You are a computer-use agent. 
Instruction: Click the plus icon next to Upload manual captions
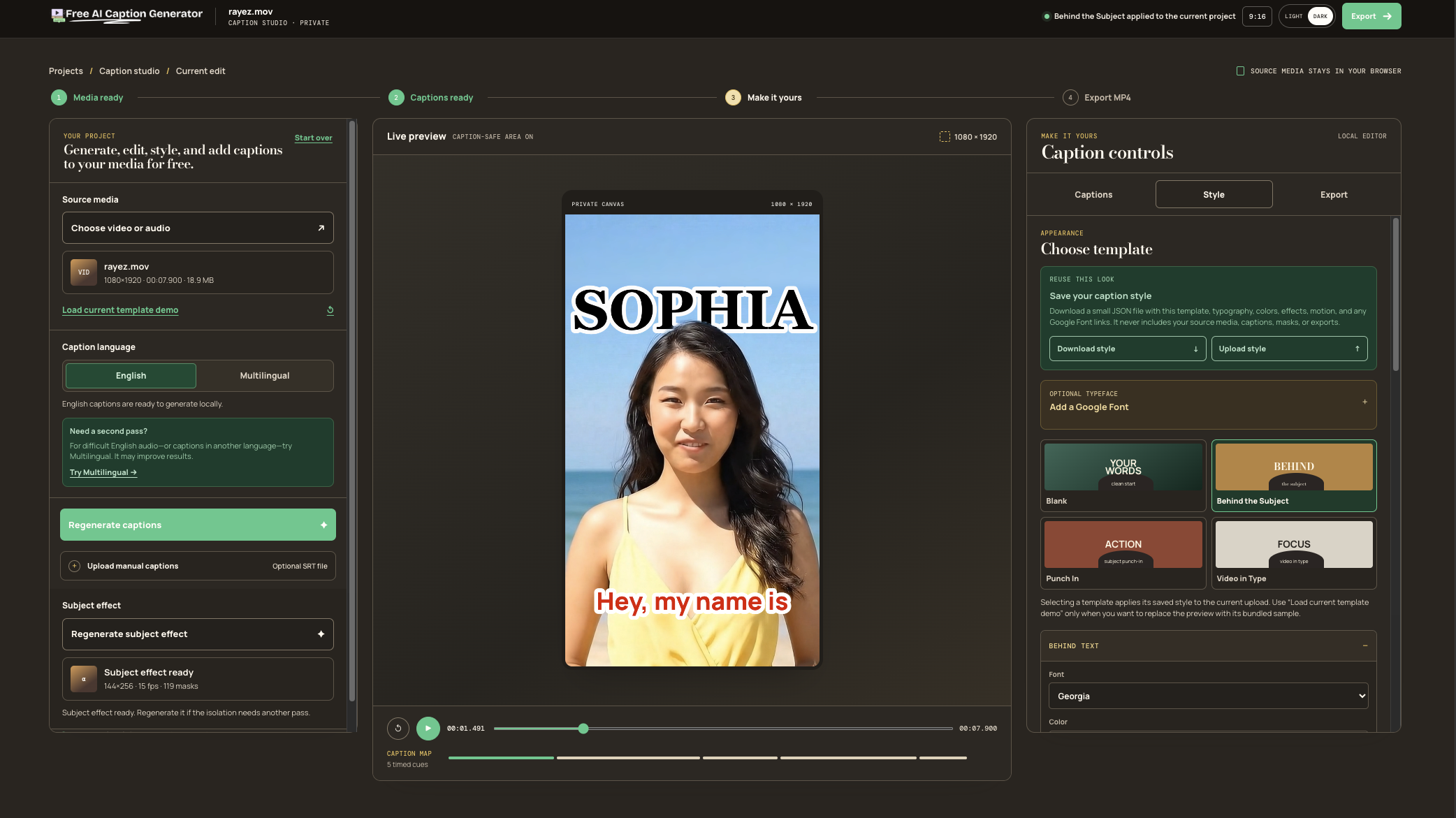[75, 566]
